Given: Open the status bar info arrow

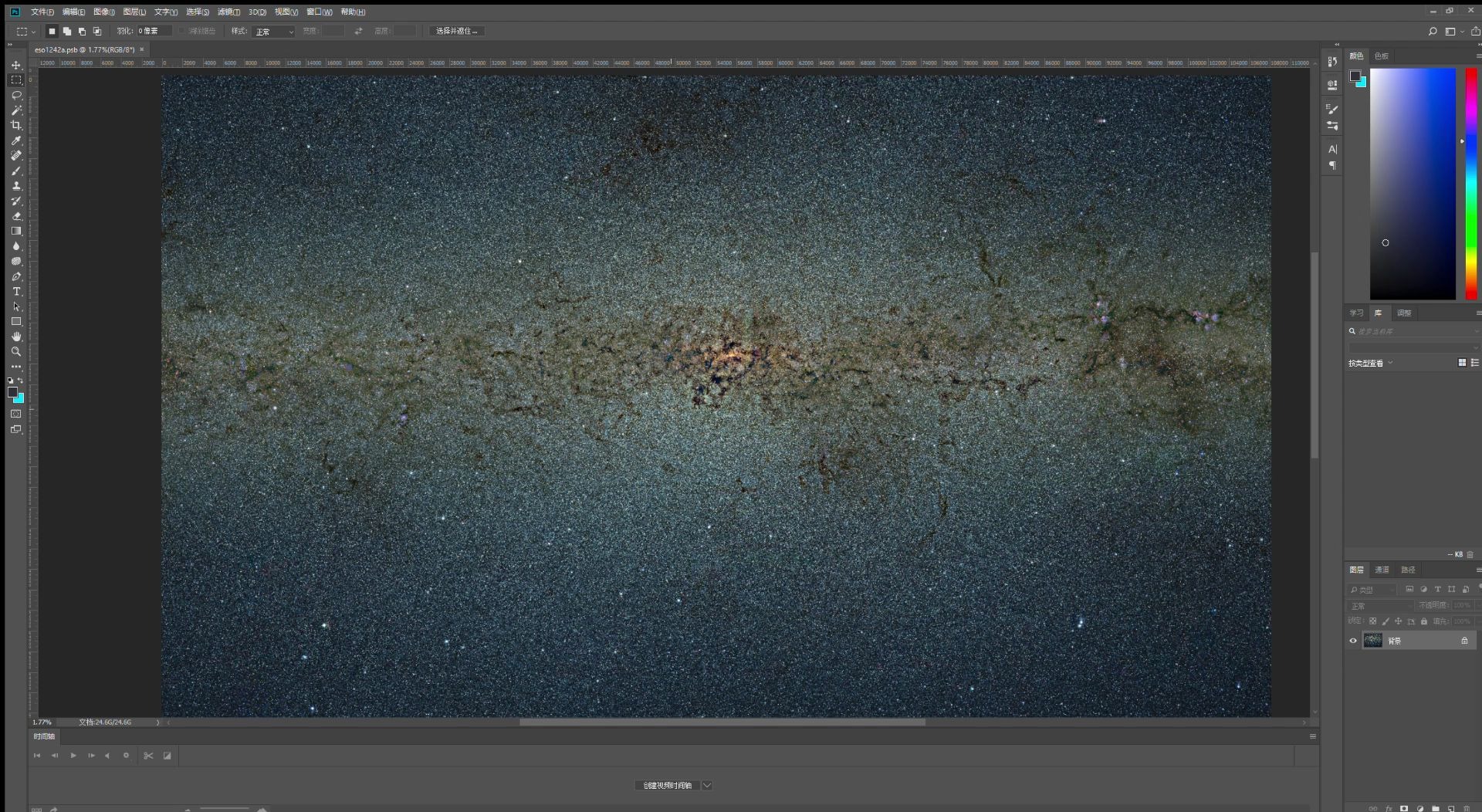Looking at the screenshot, I should pos(157,722).
